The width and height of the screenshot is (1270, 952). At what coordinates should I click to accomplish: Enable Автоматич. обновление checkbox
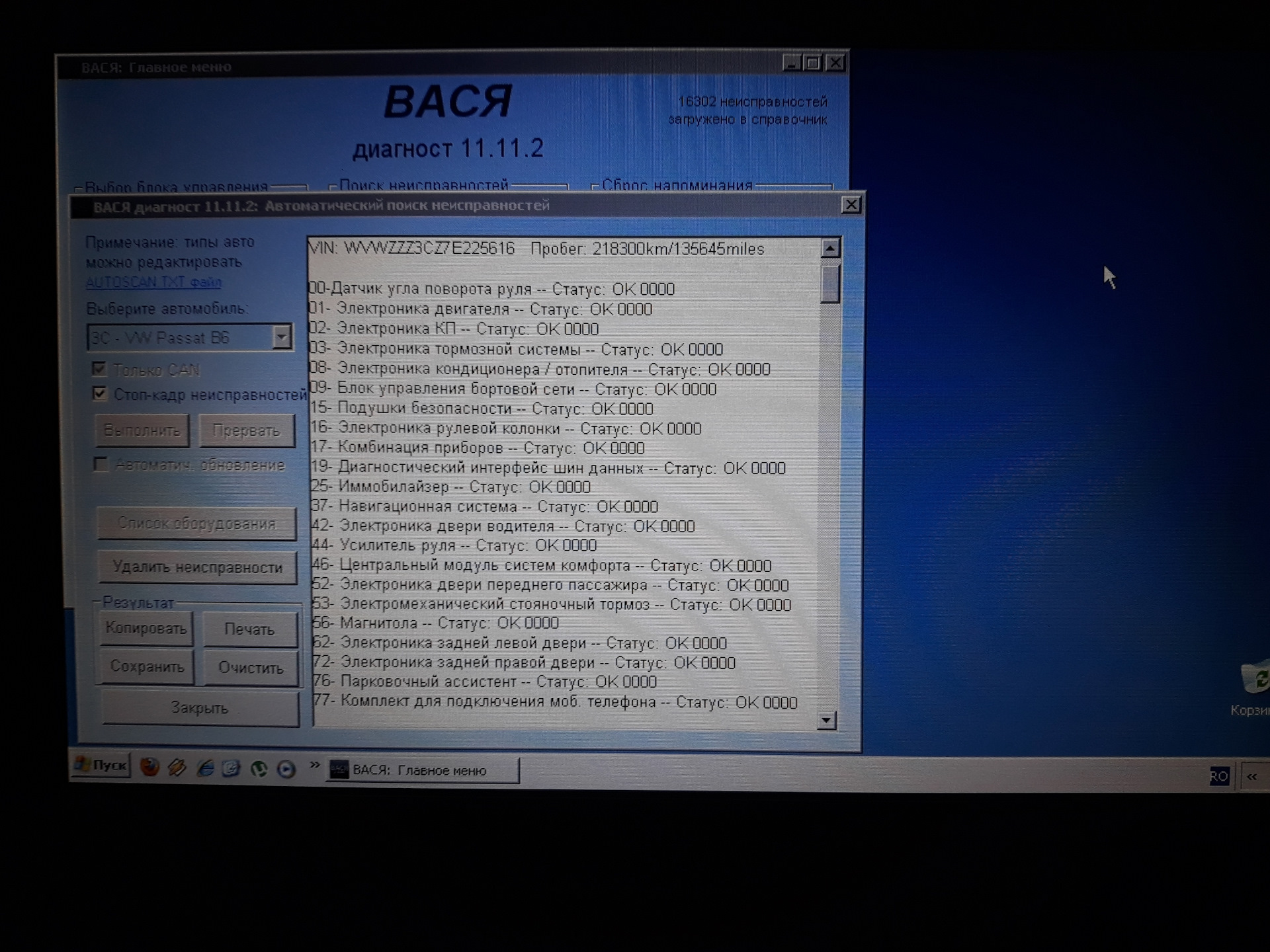101,464
